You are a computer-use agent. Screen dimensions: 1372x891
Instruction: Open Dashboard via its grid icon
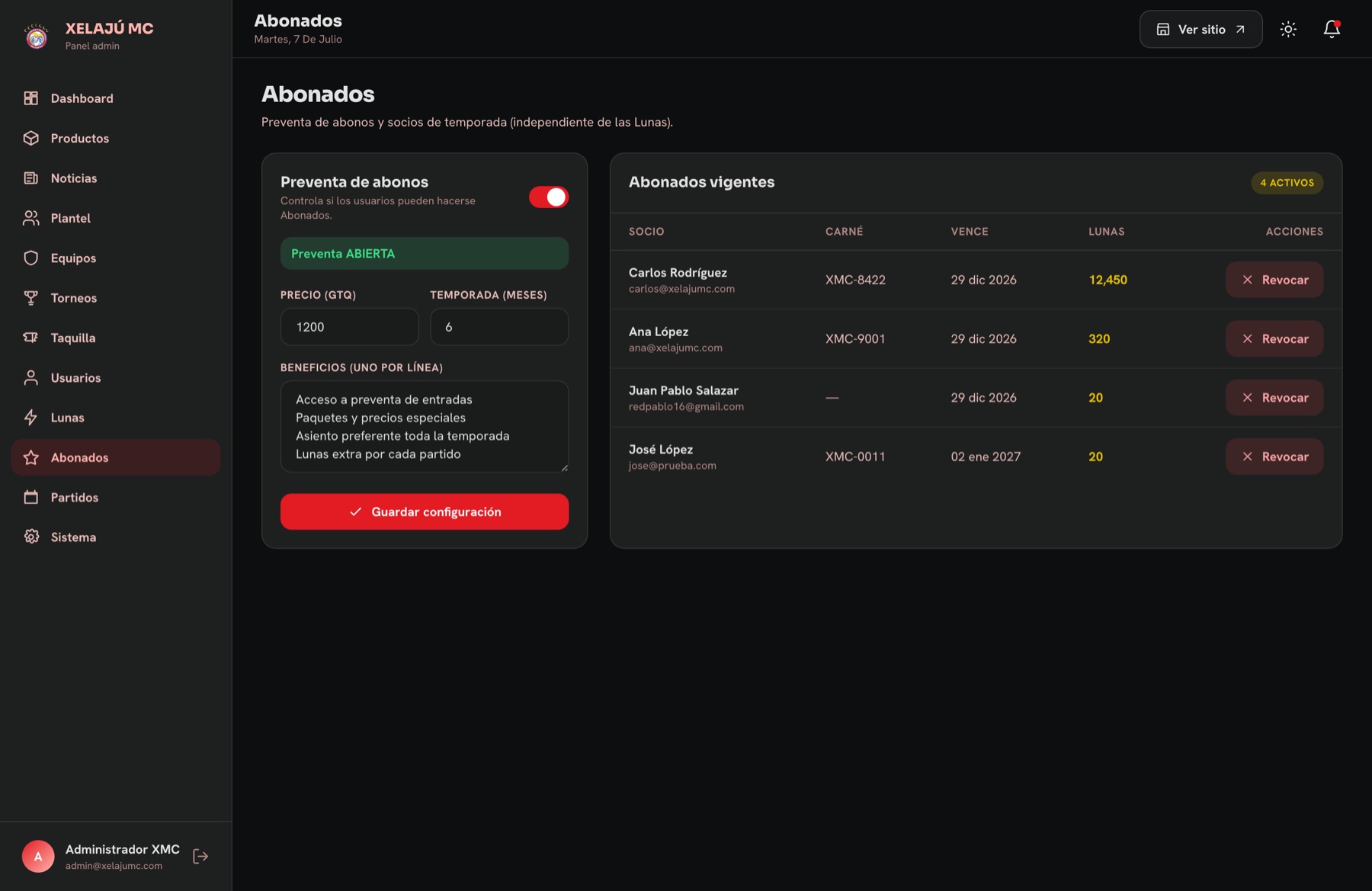[31, 98]
